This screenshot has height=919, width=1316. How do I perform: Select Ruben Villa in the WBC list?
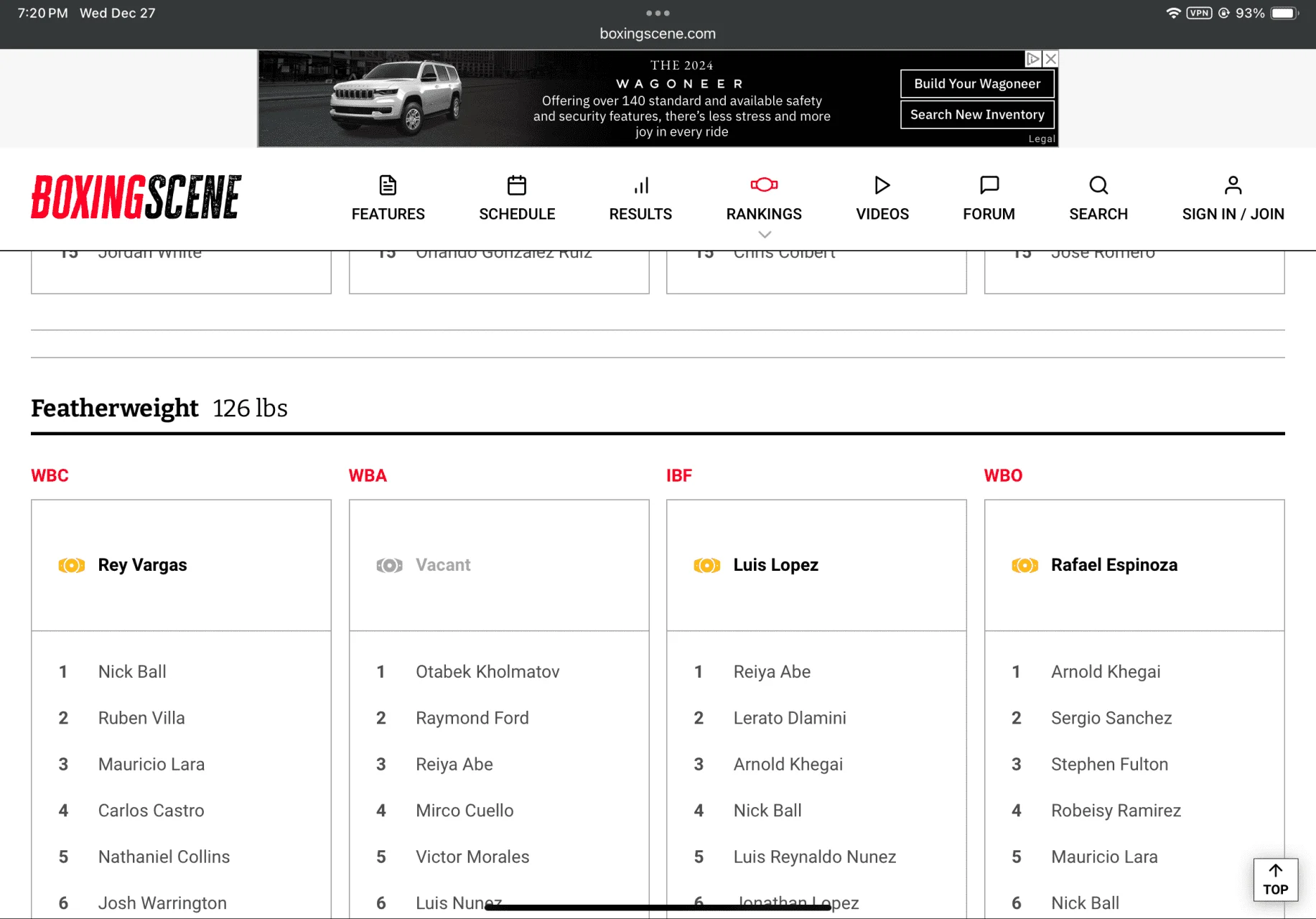(141, 718)
